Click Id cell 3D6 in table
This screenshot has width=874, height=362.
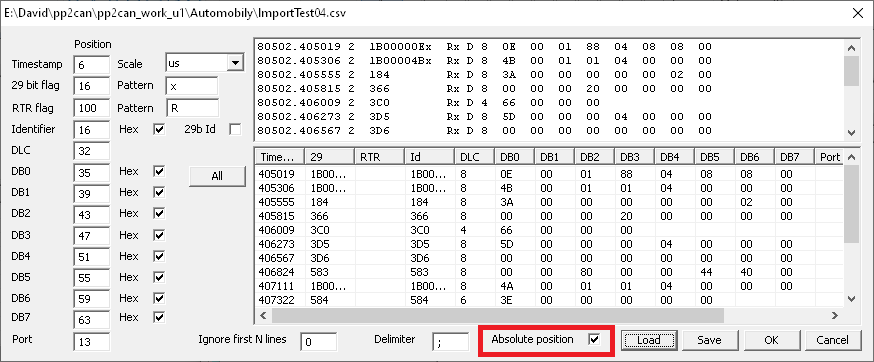(x=430, y=258)
